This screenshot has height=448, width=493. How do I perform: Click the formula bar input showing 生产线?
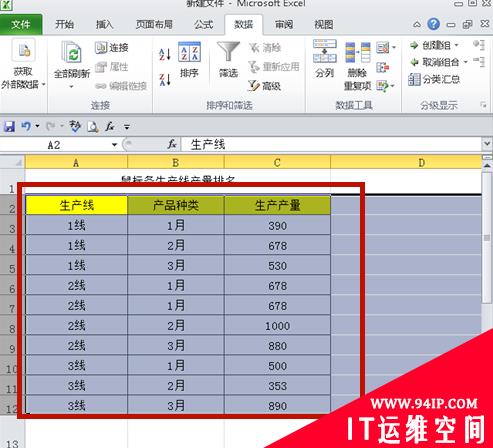point(331,145)
